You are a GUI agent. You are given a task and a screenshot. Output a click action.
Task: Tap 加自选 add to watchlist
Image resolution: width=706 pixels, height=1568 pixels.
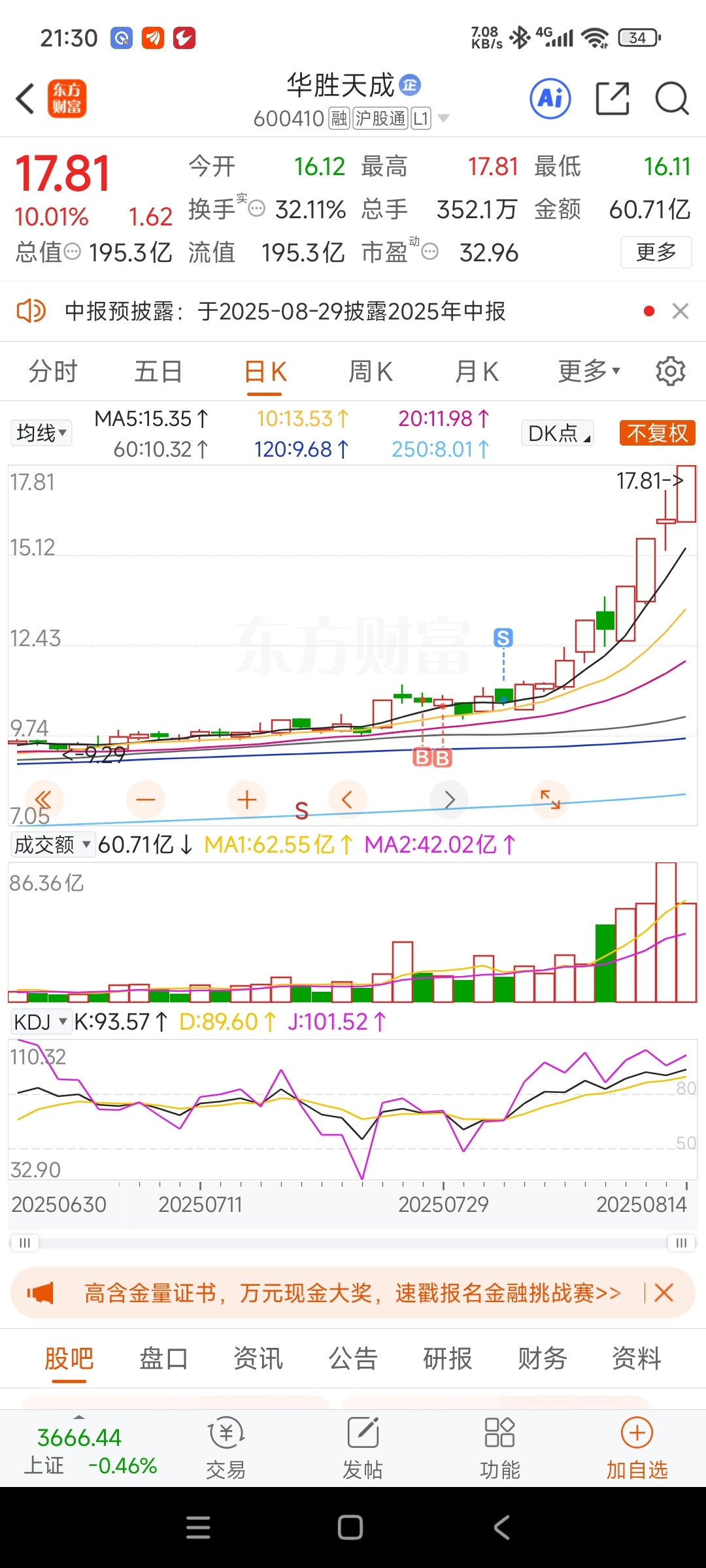[637, 1448]
